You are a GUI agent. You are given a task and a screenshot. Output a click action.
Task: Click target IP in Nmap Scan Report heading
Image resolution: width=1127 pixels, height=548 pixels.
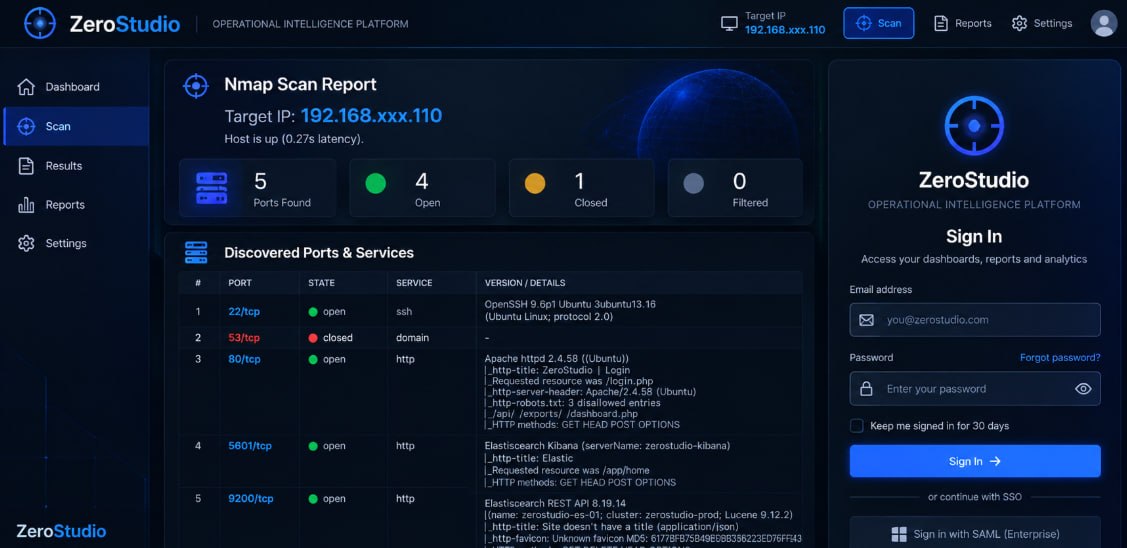(371, 116)
